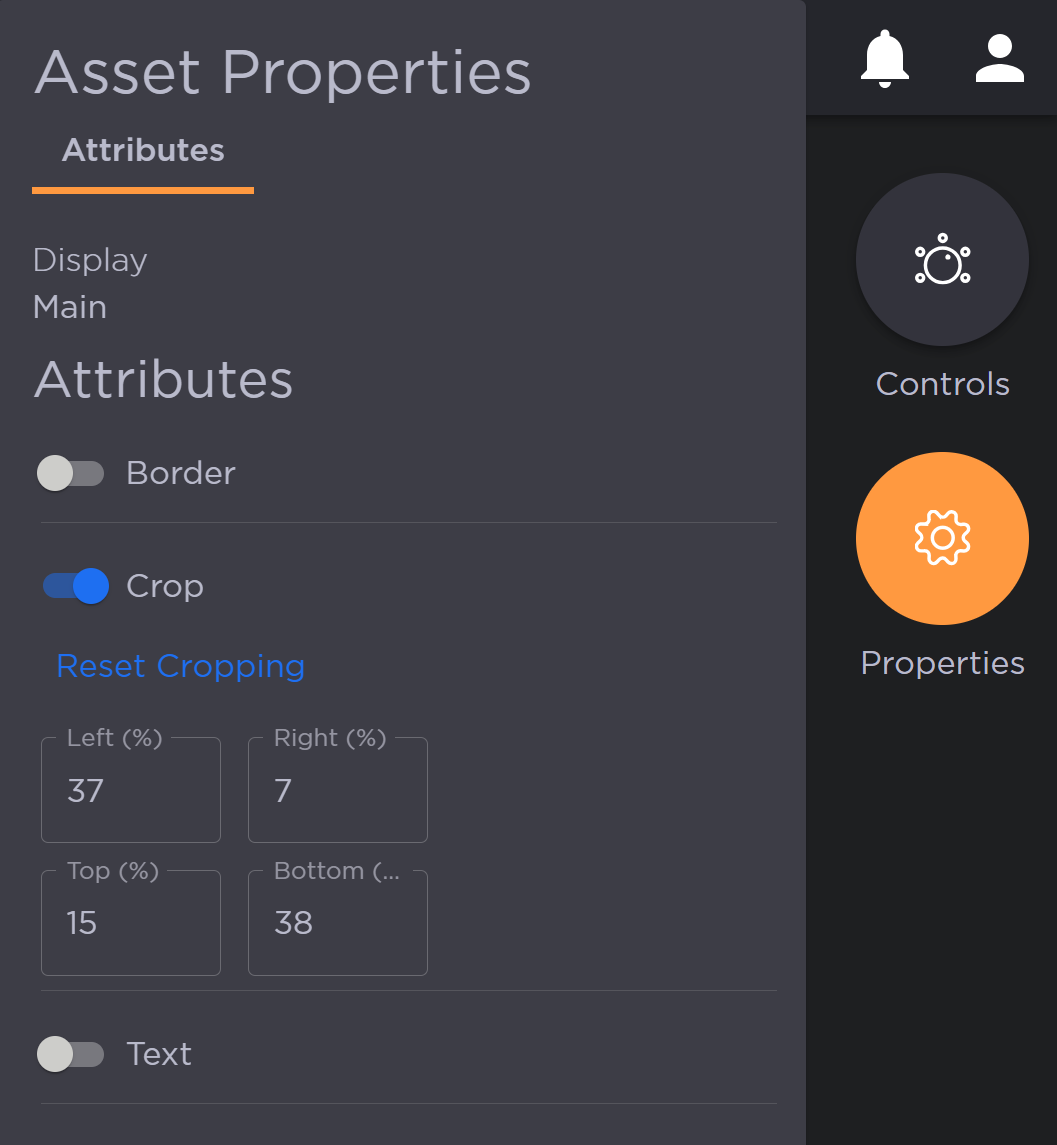Turn on the Text toggle
Image resolution: width=1057 pixels, height=1145 pixels.
(x=70, y=1054)
